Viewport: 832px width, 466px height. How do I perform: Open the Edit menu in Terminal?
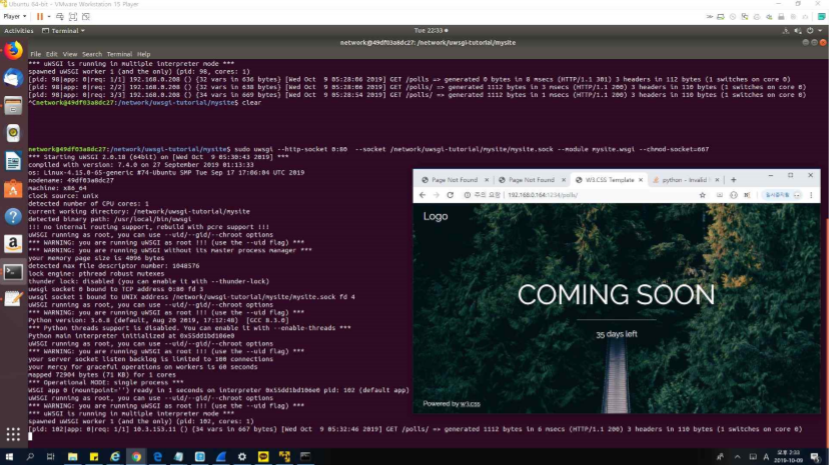tap(51, 54)
